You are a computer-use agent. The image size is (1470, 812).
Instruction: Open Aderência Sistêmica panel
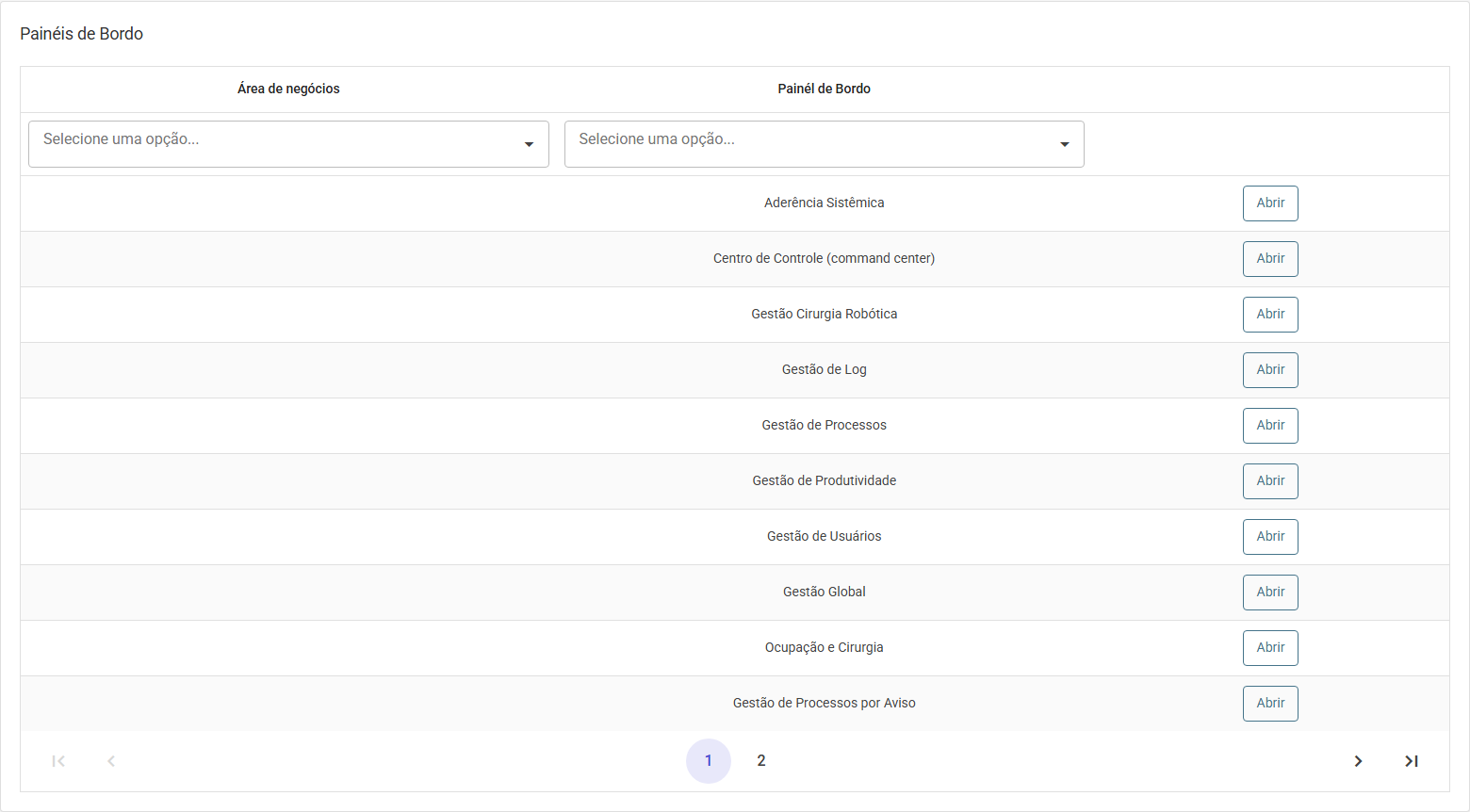click(x=1270, y=203)
